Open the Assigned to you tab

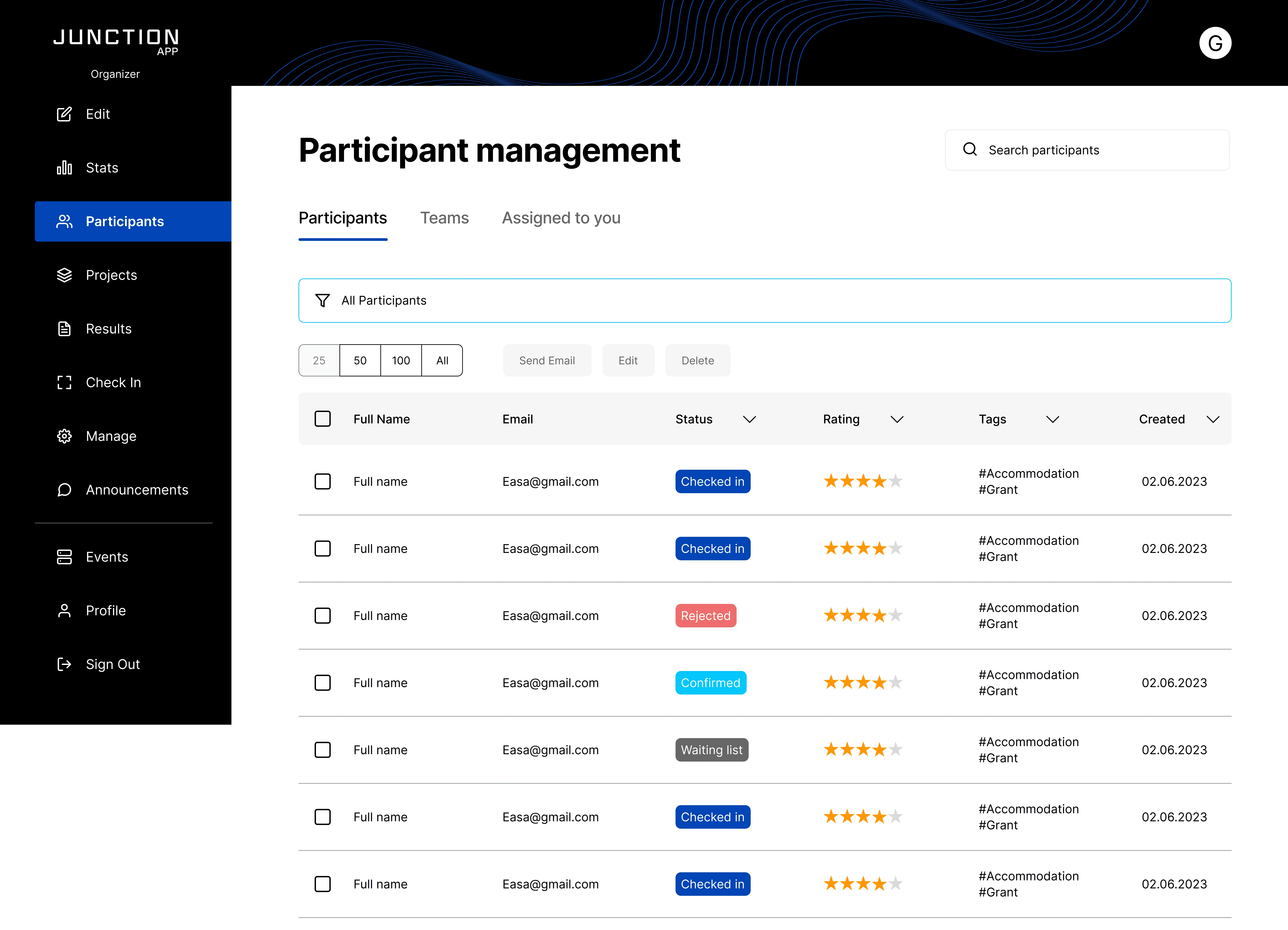point(561,218)
